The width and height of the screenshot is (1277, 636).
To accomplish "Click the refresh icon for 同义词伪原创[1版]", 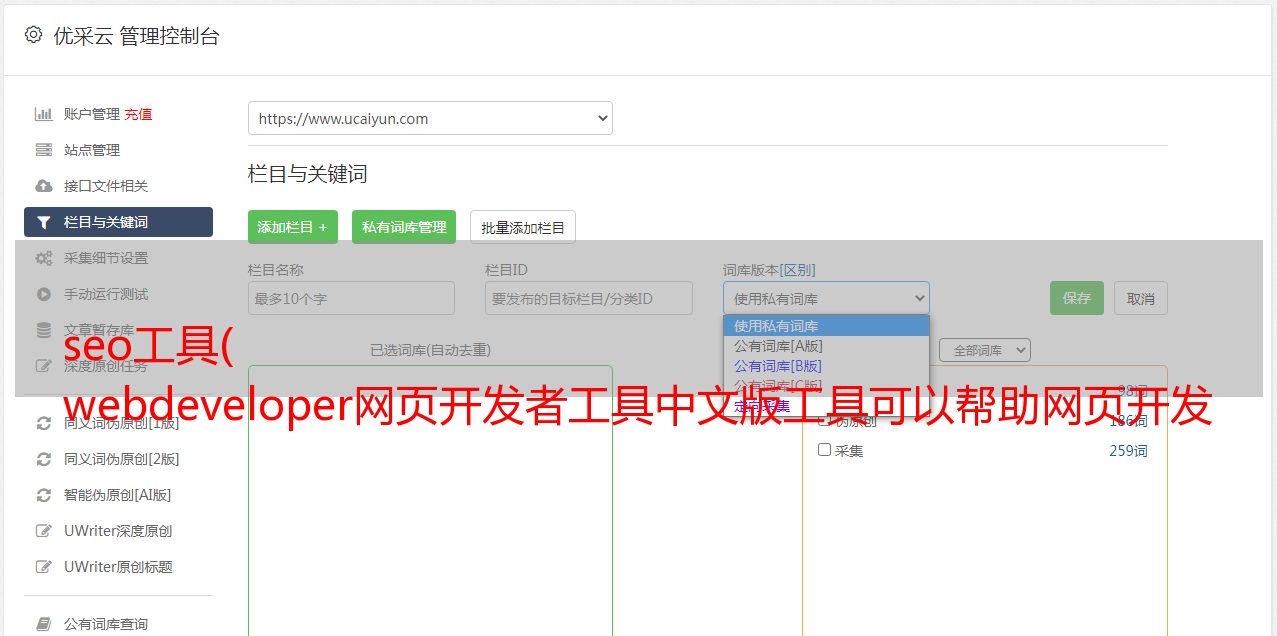I will pyautogui.click(x=43, y=423).
